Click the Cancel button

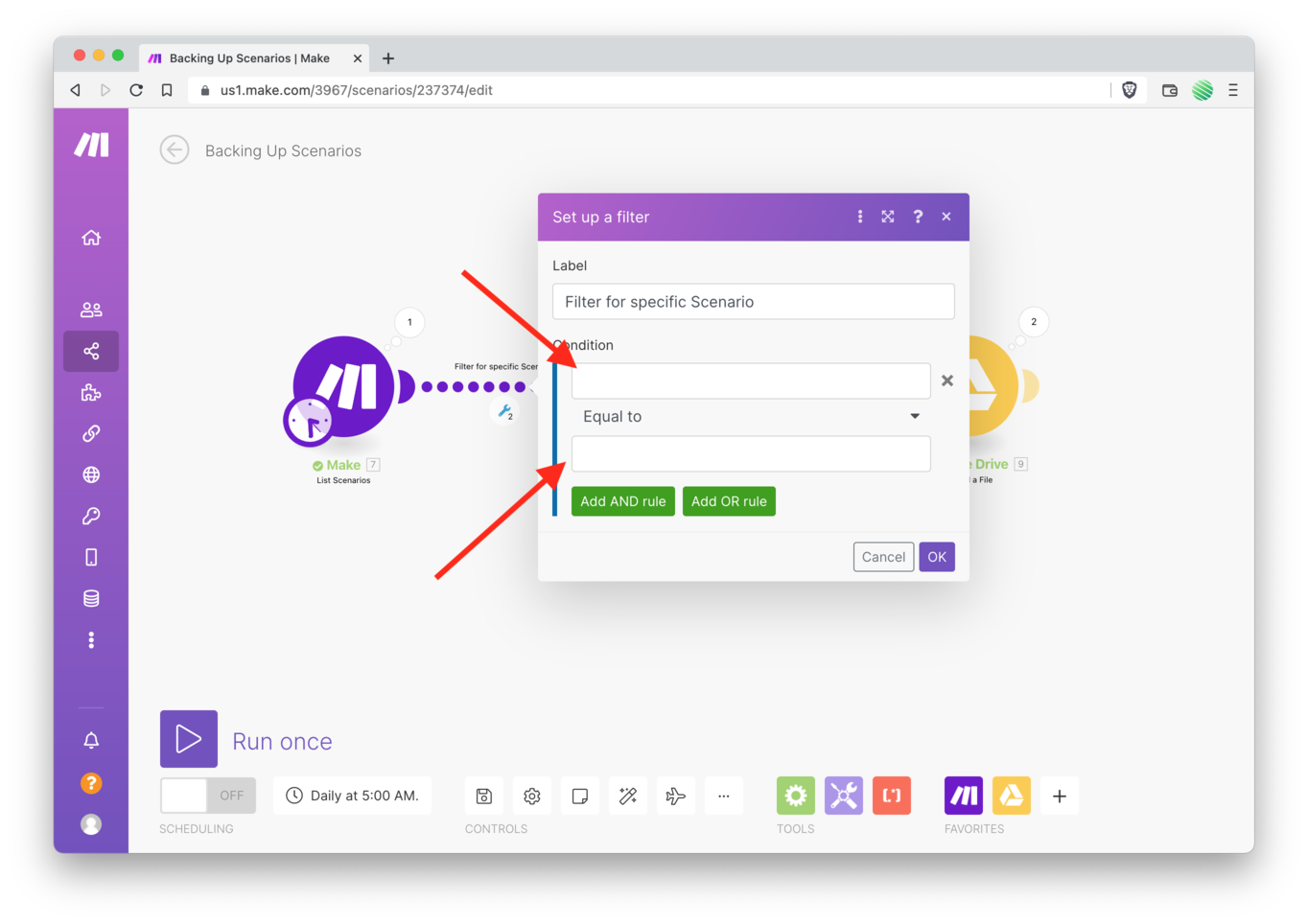click(883, 557)
